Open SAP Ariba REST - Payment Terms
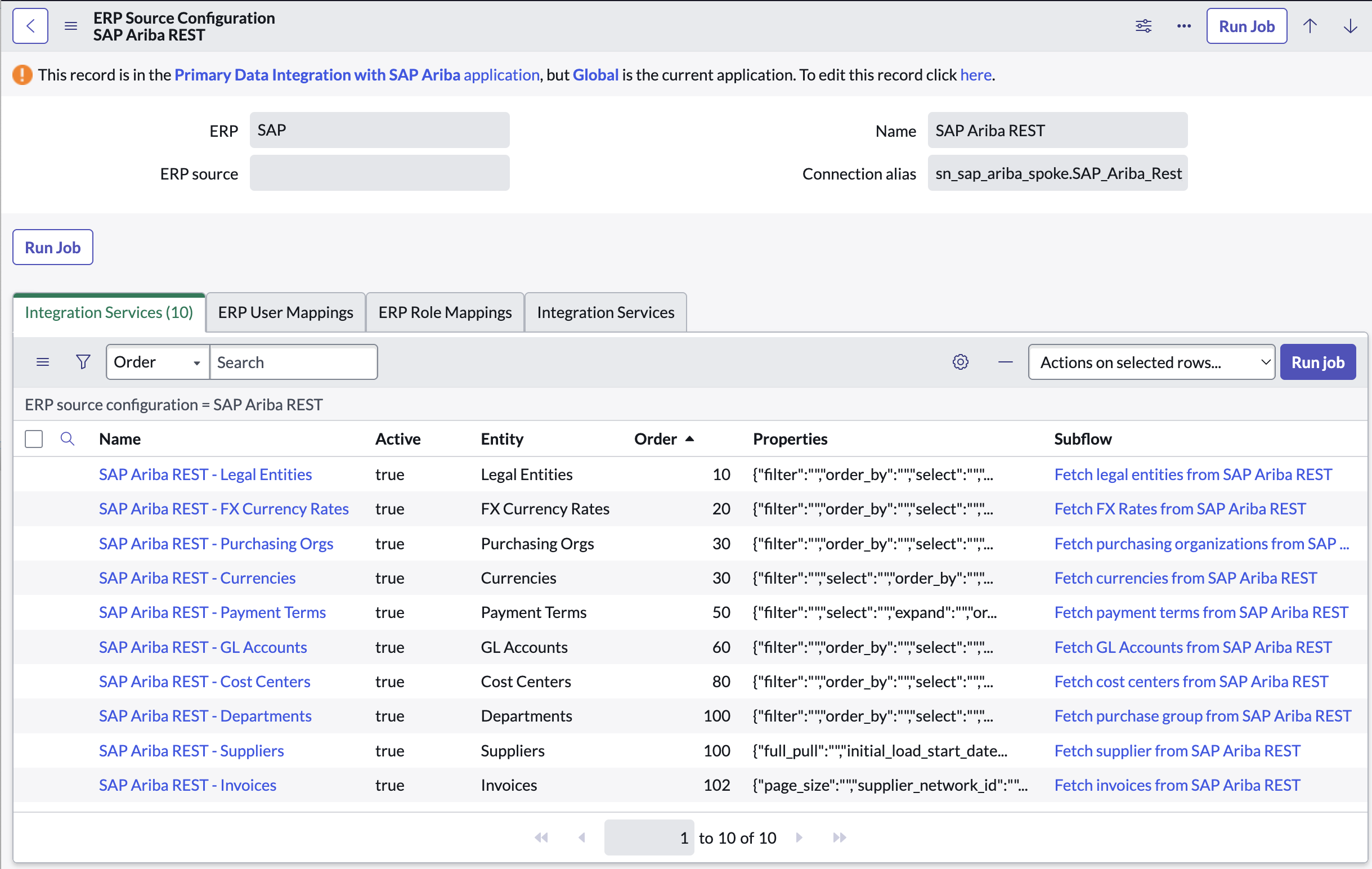 [x=213, y=612]
